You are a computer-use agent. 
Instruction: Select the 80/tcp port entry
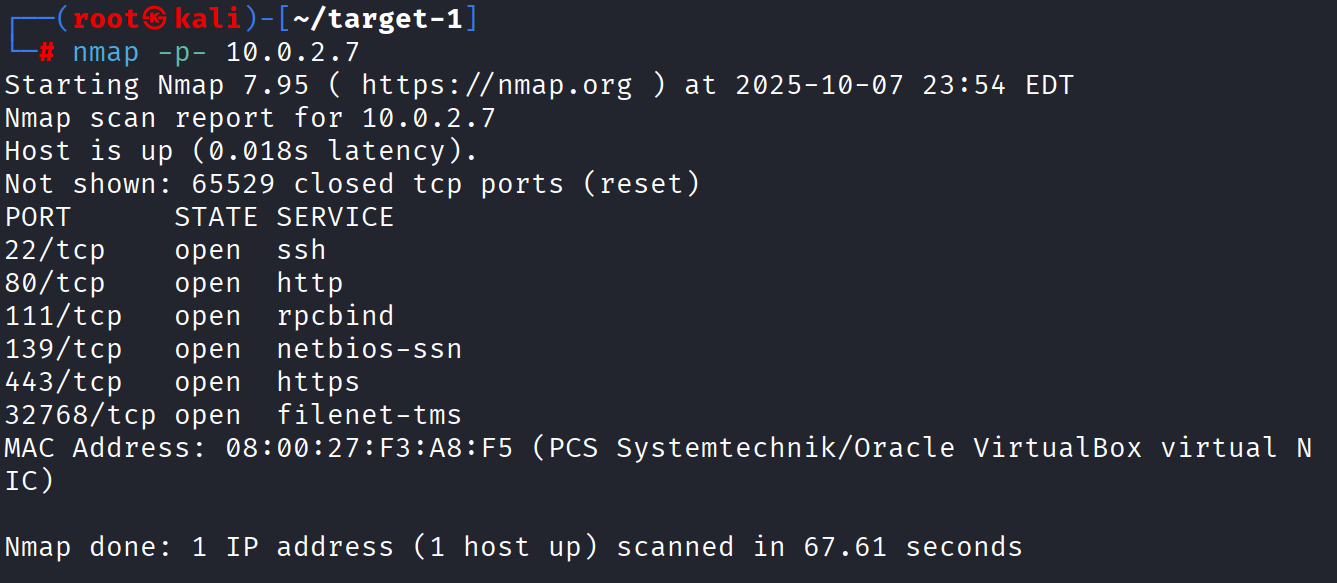tap(54, 283)
